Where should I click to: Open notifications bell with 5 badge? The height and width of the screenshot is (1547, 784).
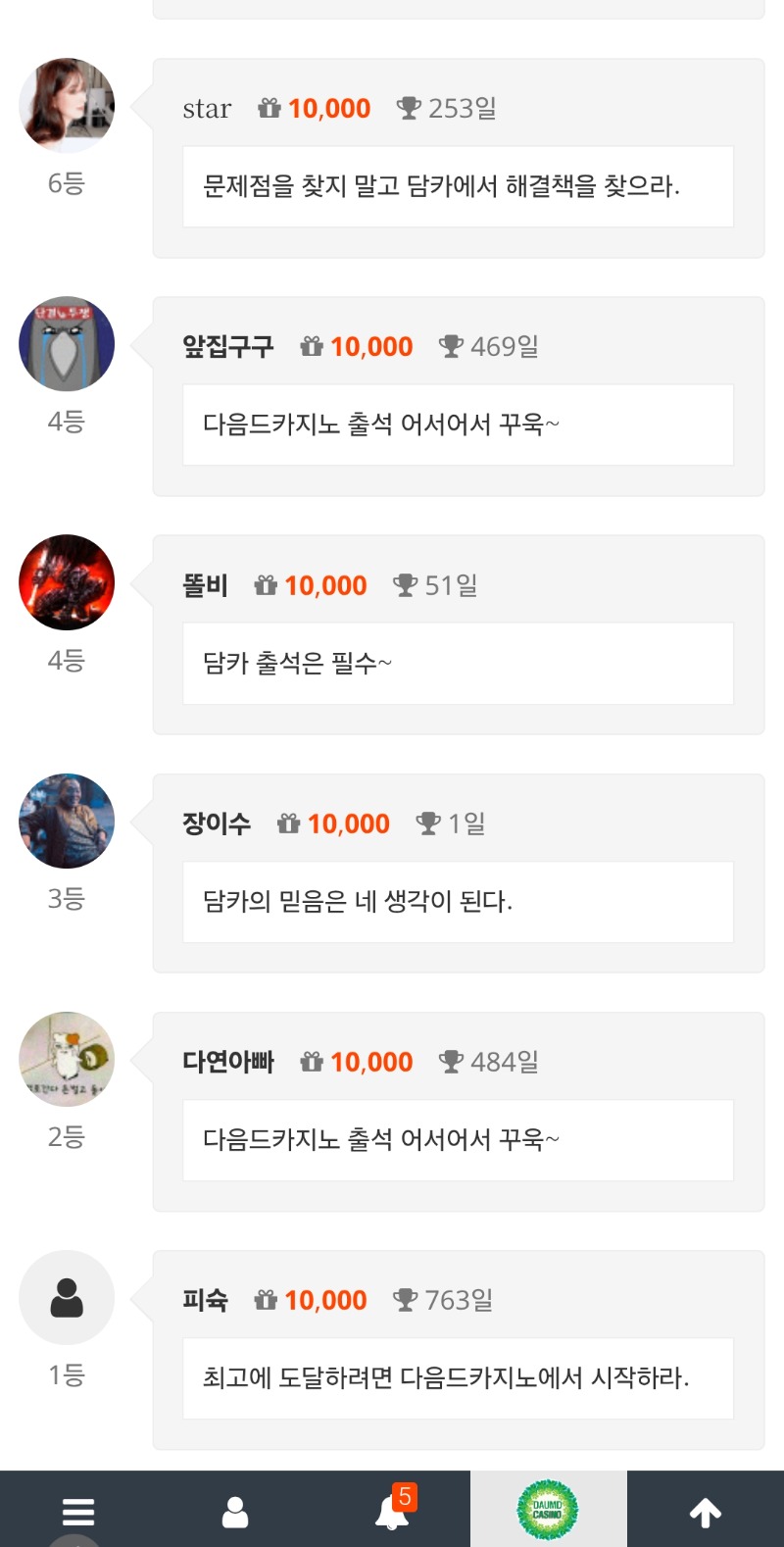(x=392, y=1511)
